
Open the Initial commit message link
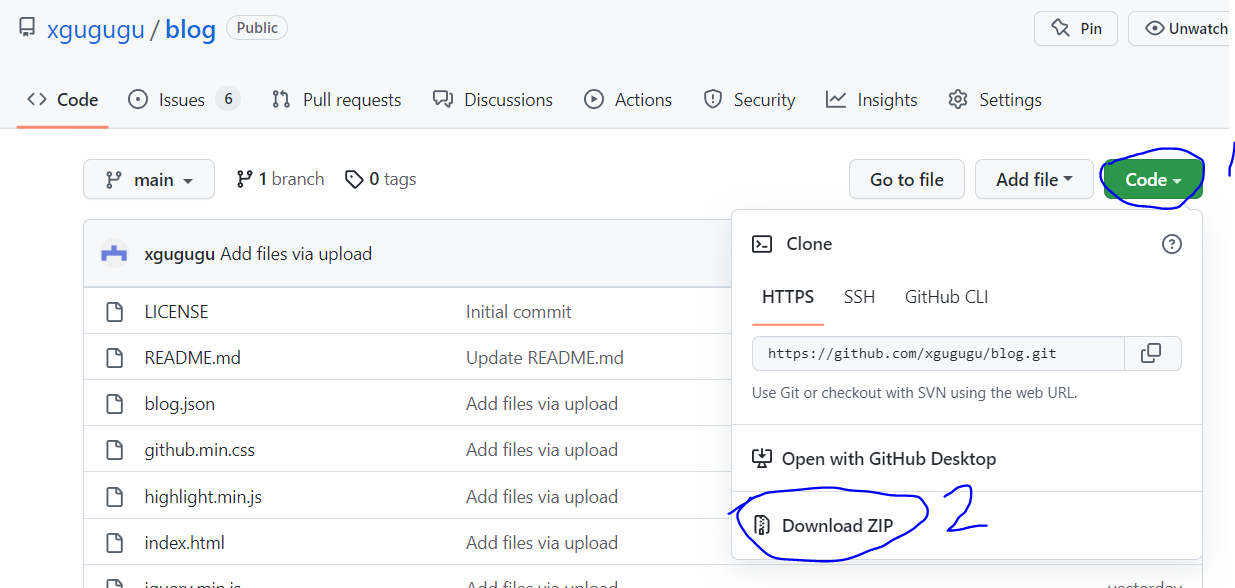pyautogui.click(x=519, y=312)
